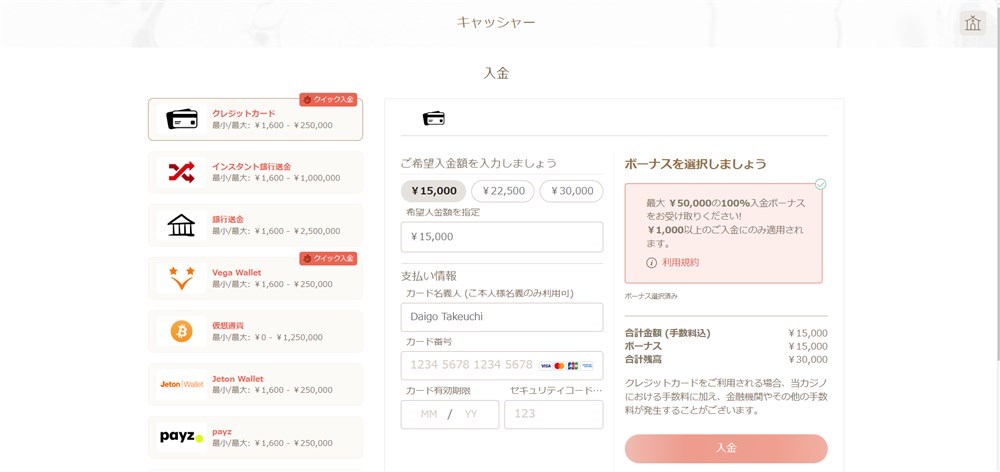Click 銀行送金 payment method label

pos(228,219)
